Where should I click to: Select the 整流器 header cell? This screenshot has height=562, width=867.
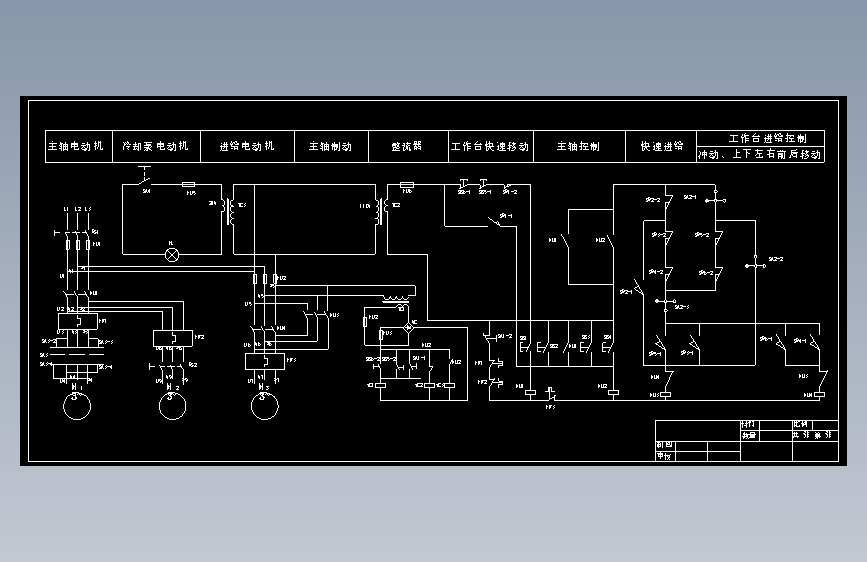pyautogui.click(x=408, y=147)
